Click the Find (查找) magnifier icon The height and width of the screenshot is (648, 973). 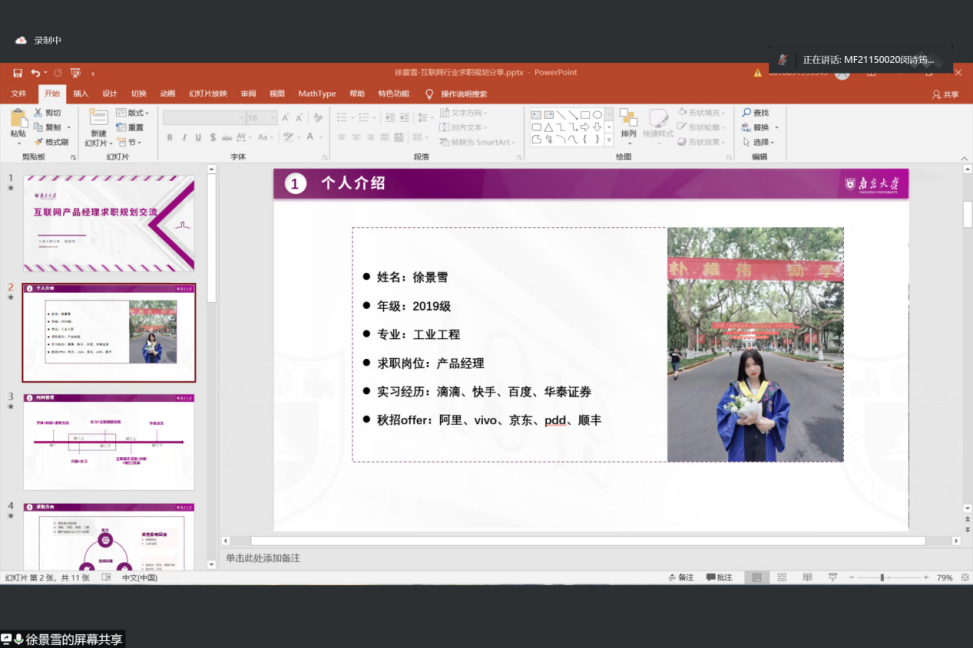coord(747,113)
